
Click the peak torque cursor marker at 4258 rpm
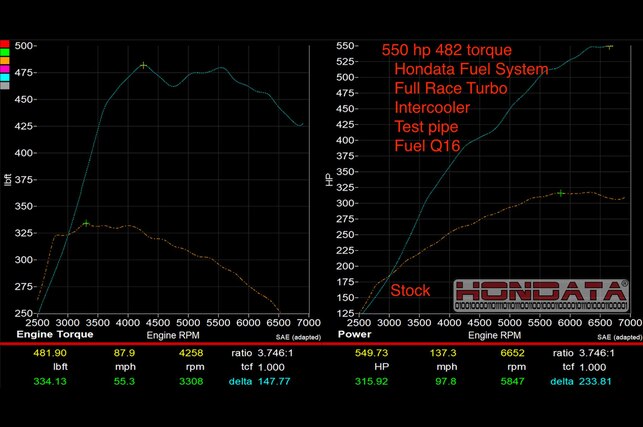pyautogui.click(x=143, y=65)
